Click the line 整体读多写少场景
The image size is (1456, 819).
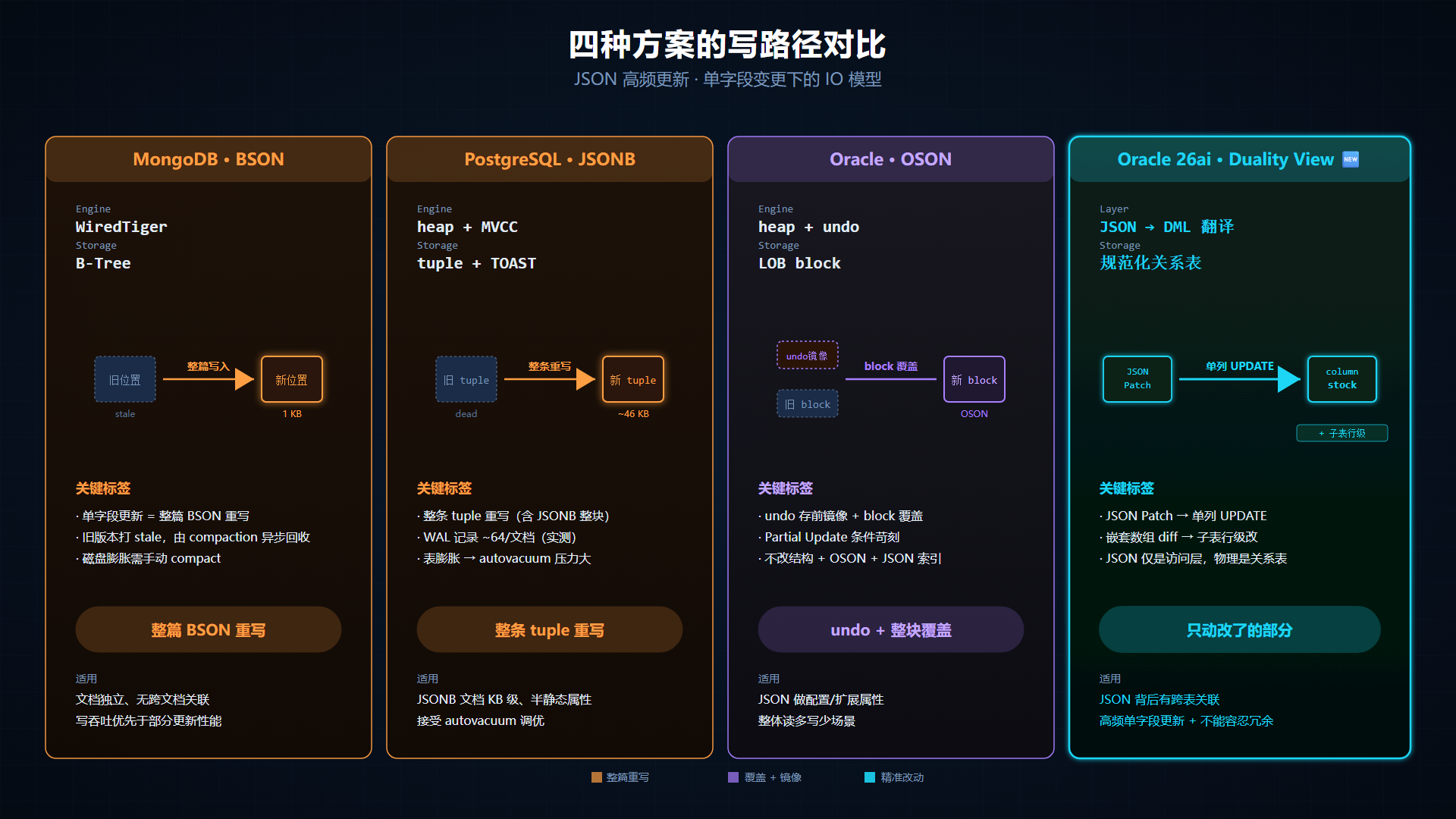[807, 721]
